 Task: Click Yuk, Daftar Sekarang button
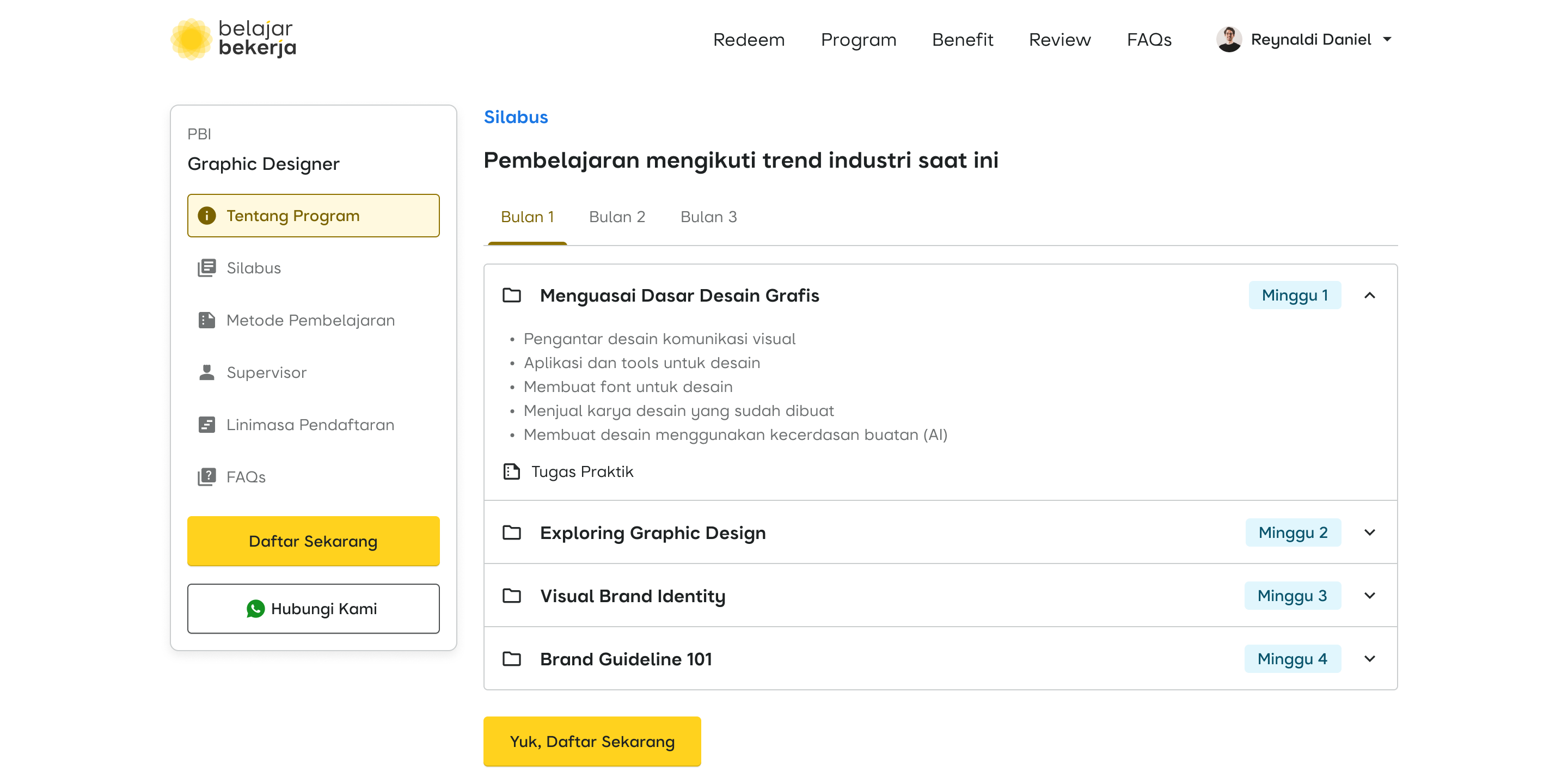coord(592,742)
